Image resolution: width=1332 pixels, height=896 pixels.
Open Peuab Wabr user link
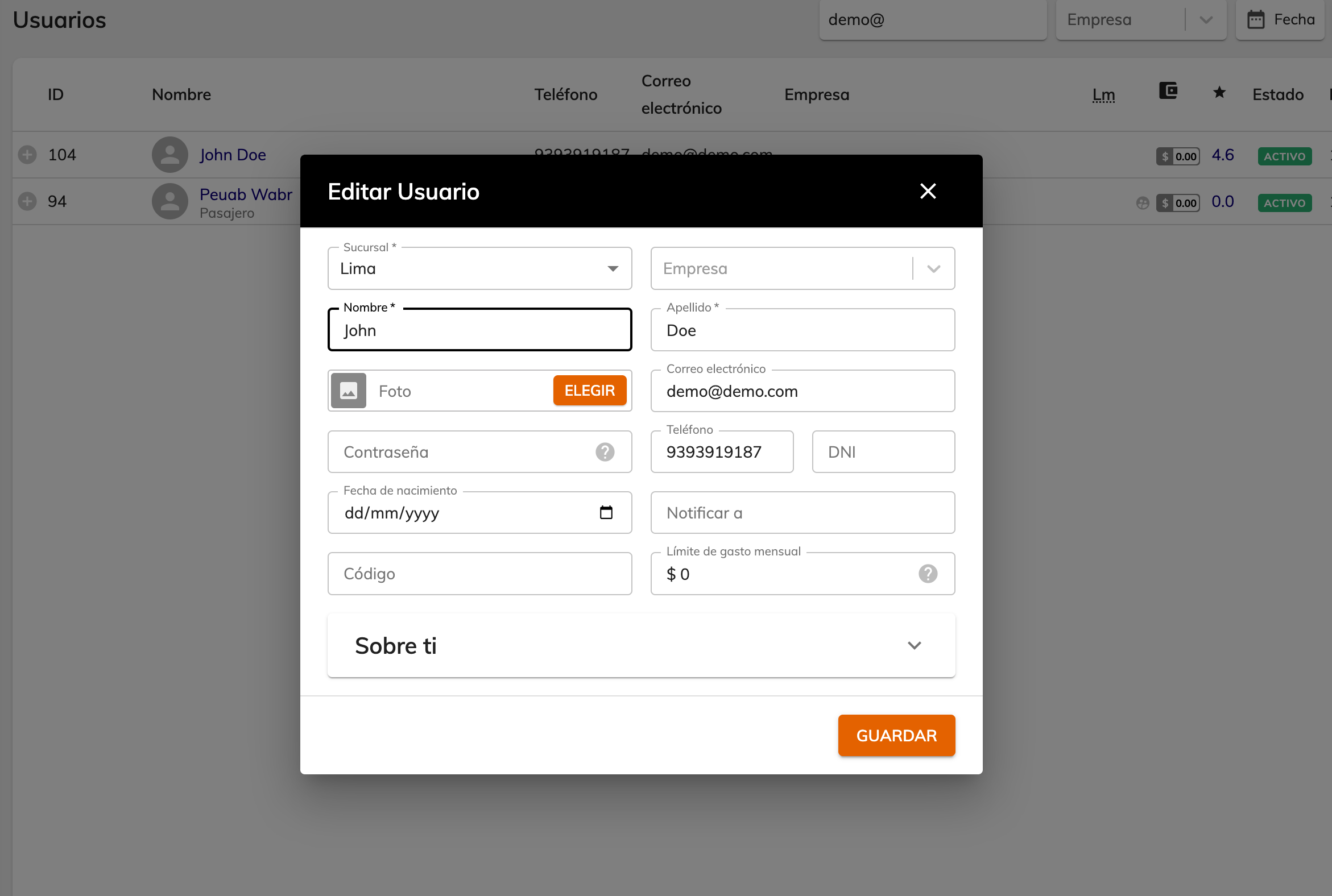[246, 194]
